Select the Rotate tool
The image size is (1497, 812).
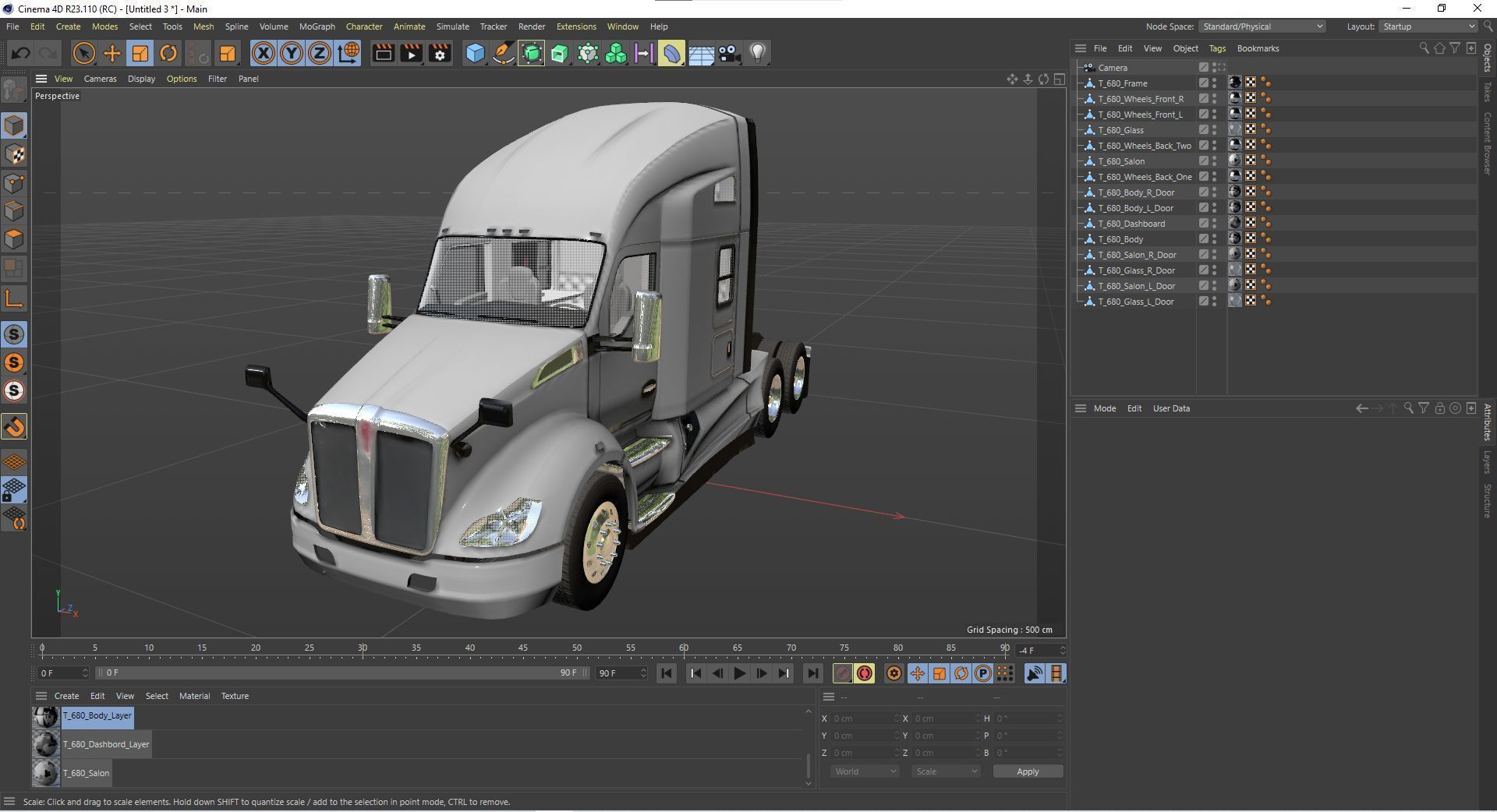coord(168,53)
